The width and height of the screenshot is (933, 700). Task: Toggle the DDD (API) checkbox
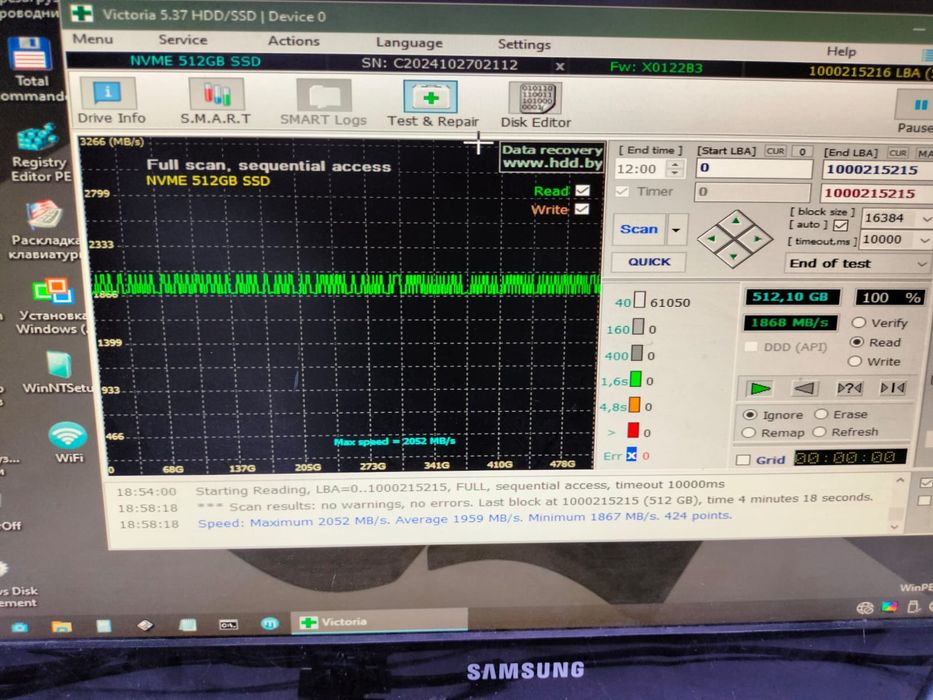(x=751, y=346)
